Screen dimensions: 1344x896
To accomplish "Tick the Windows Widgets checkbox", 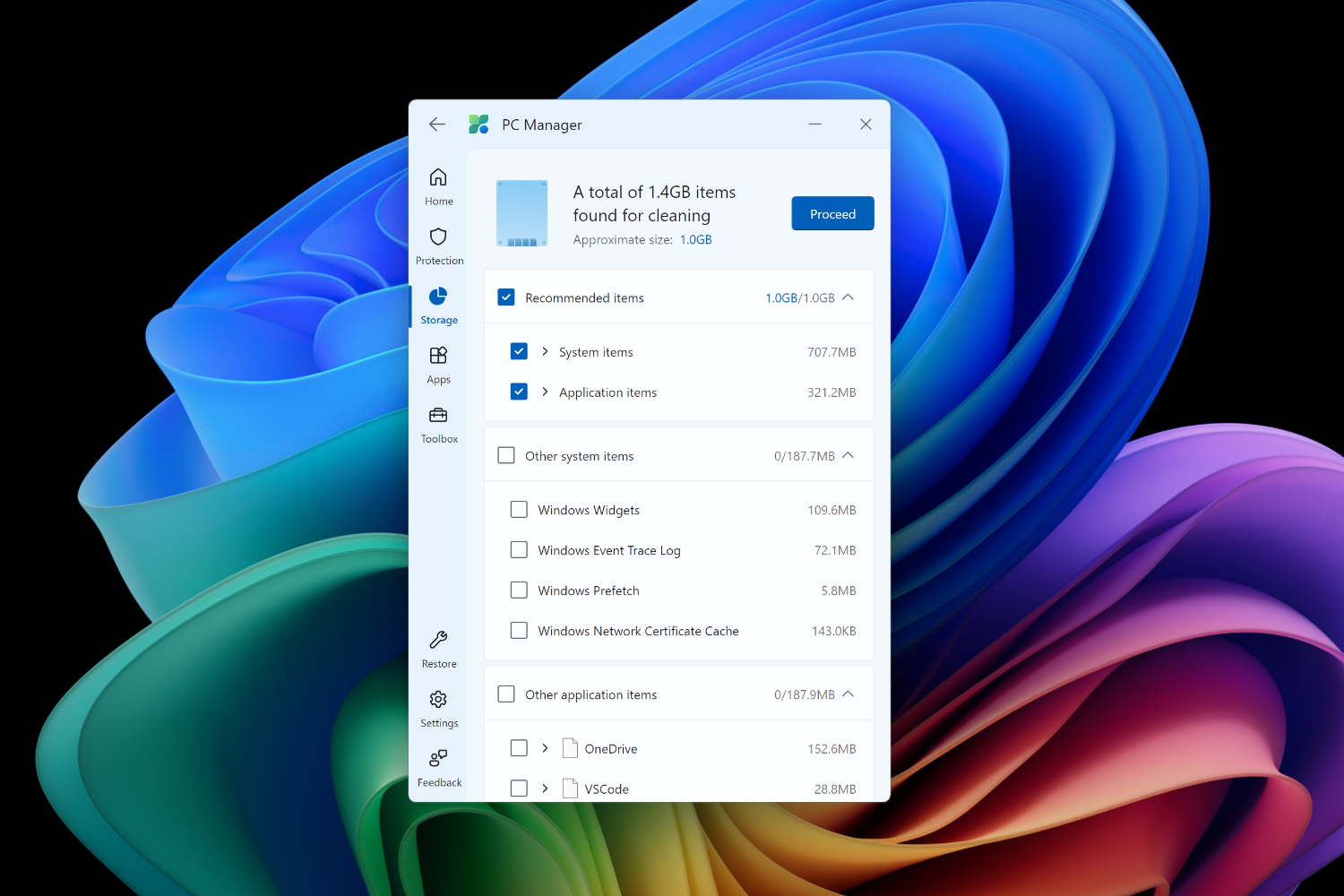I will [519, 509].
